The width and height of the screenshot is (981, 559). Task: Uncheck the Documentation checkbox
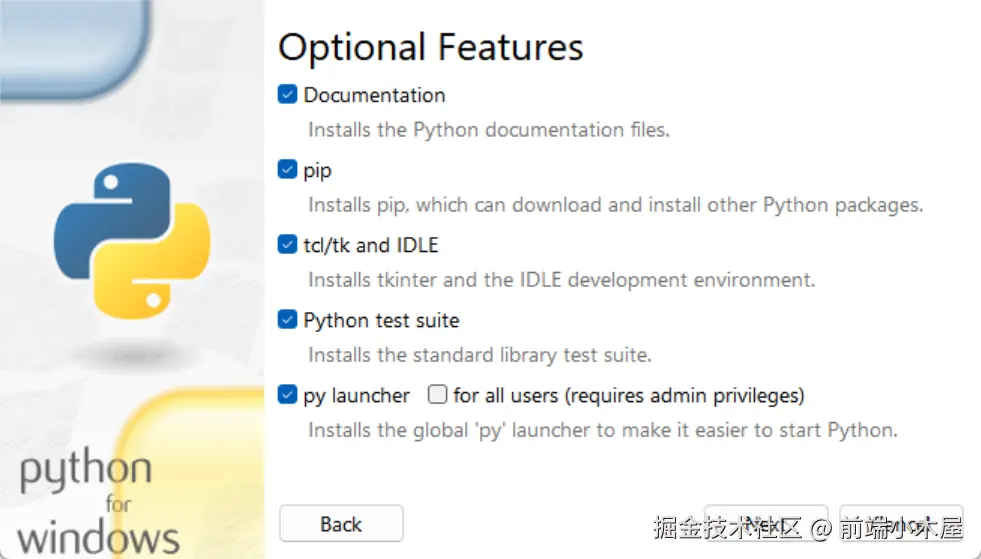(x=288, y=95)
